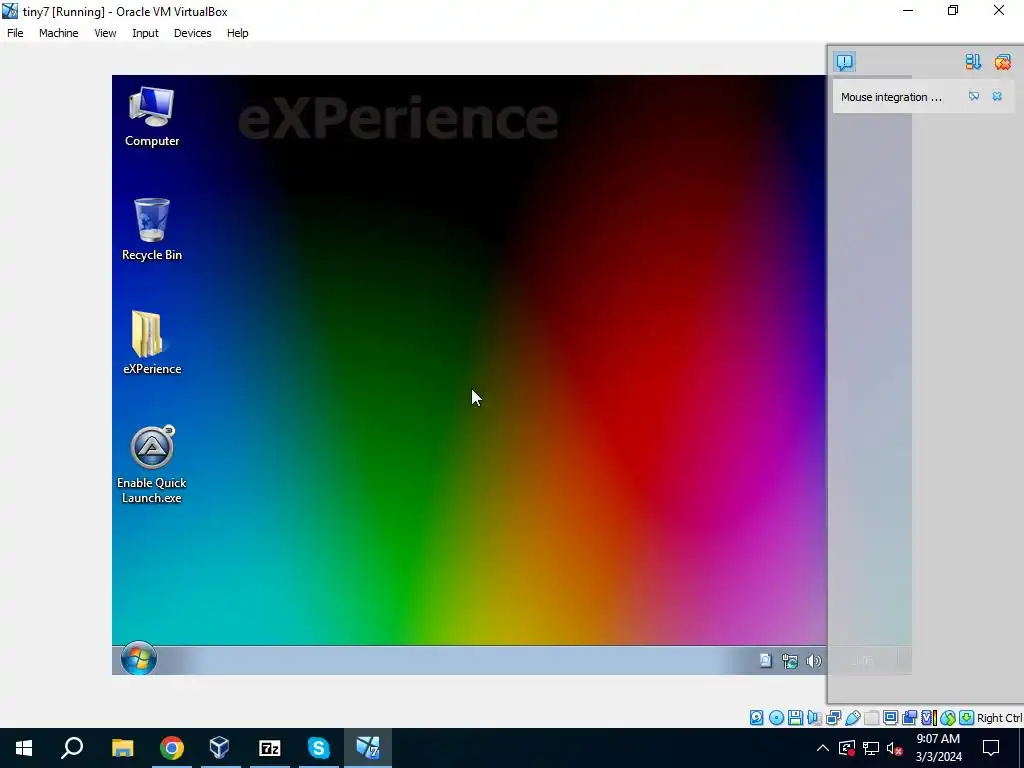The height and width of the screenshot is (768, 1024).
Task: Toggle notification ordering icon in panel
Action: (x=973, y=62)
